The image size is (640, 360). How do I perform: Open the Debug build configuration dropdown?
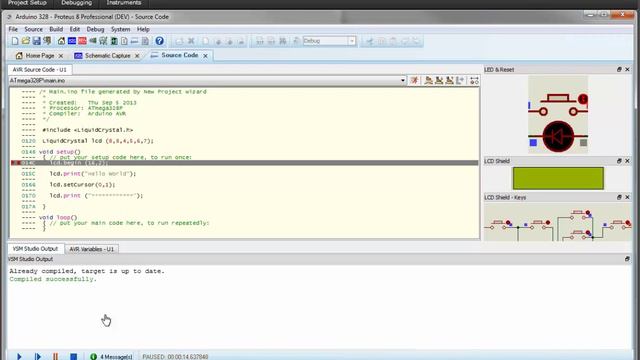[351, 41]
